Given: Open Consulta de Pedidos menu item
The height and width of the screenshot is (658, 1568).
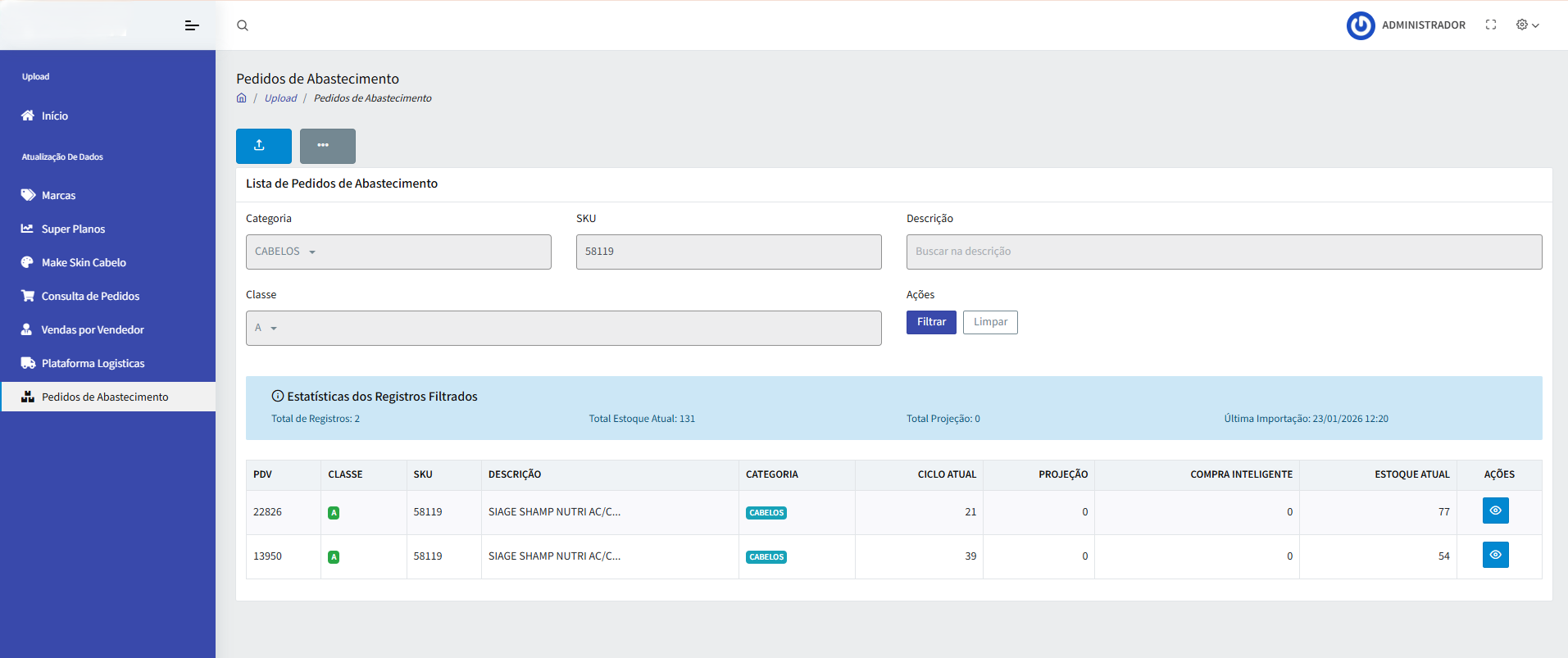Looking at the screenshot, I should click(90, 297).
